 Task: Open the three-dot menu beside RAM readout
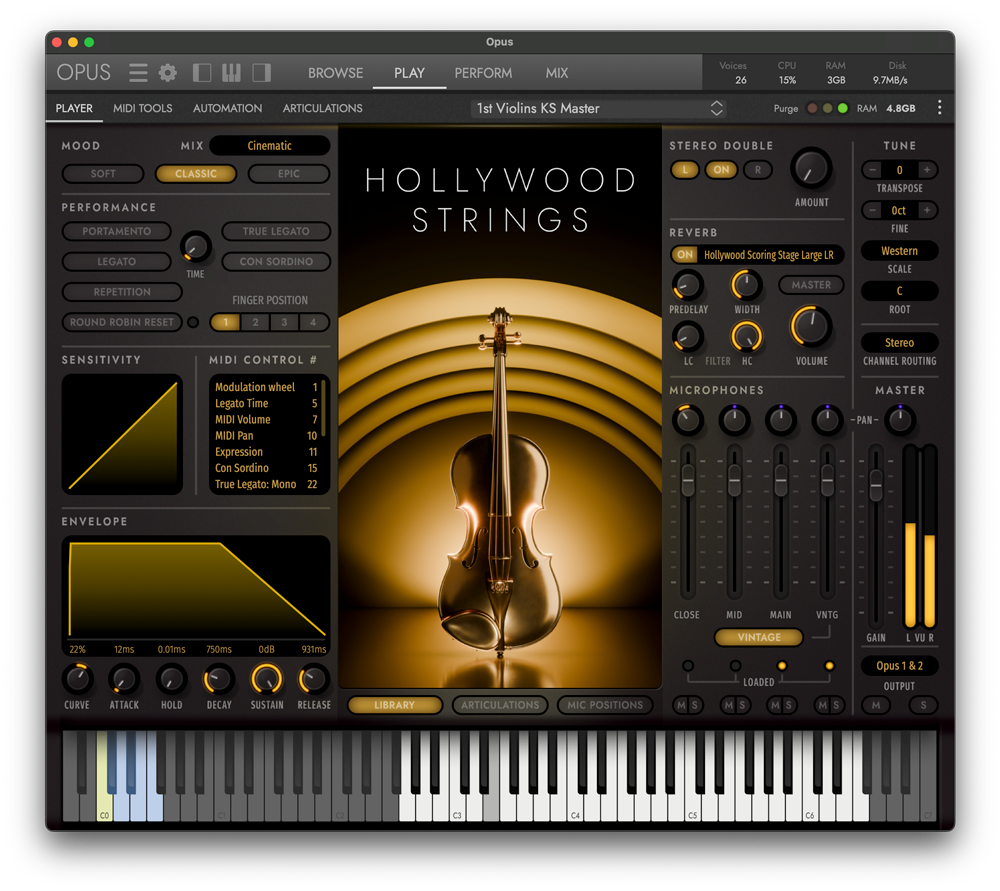point(939,107)
